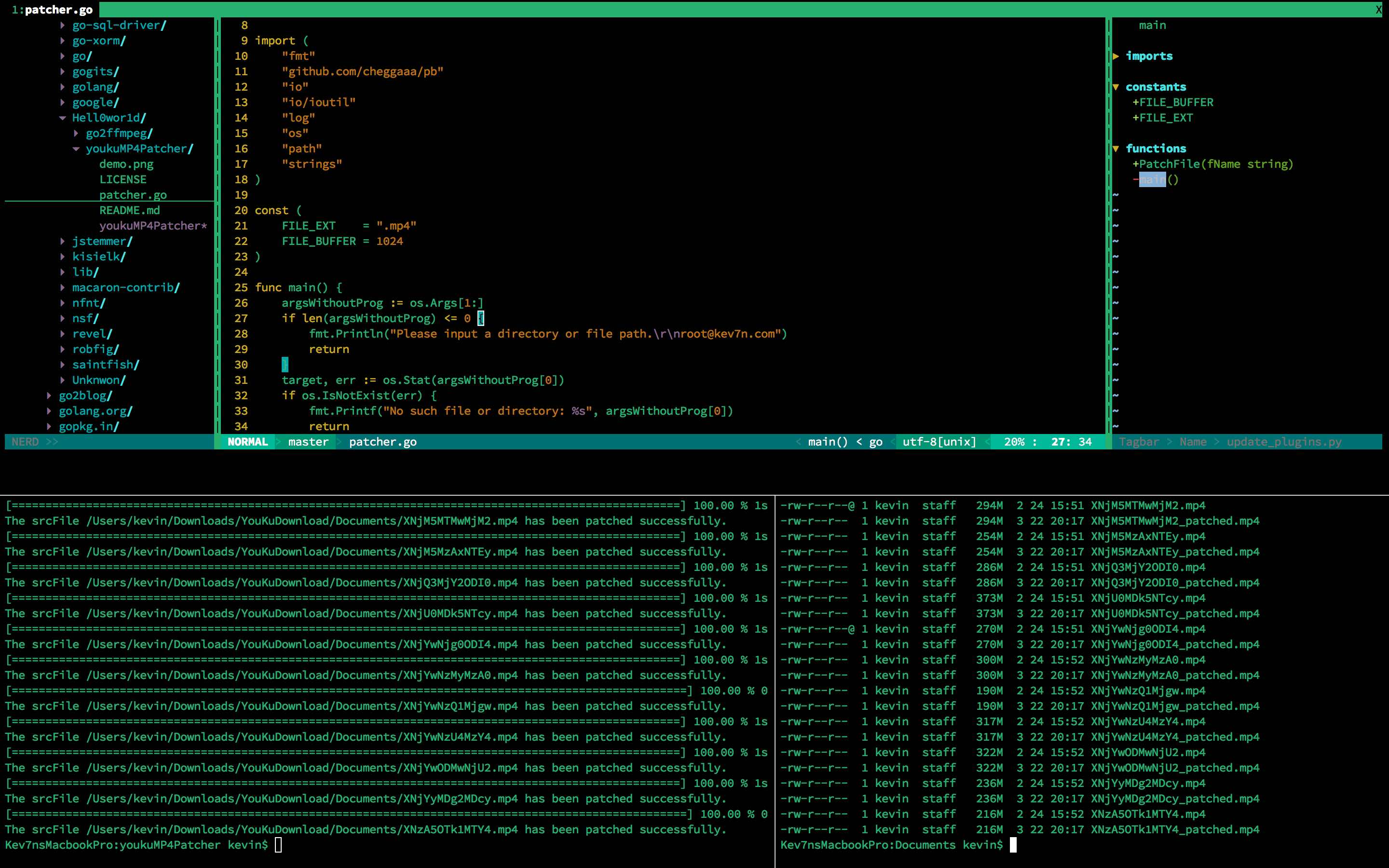Expand the gopkg.in folder arrow
Image resolution: width=1389 pixels, height=868 pixels.
point(49,427)
